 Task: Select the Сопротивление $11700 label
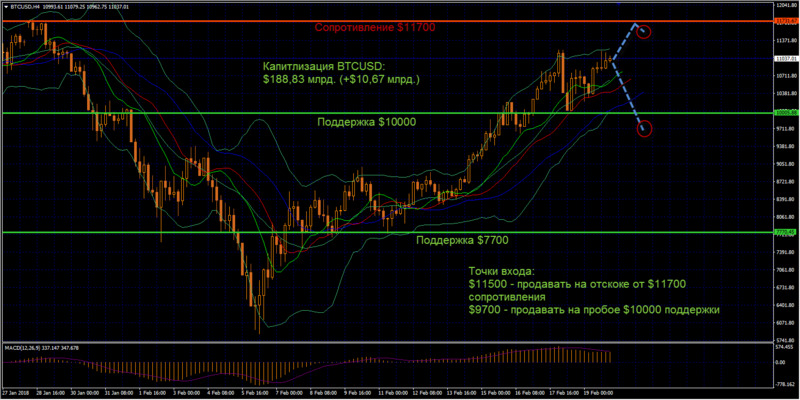point(374,28)
